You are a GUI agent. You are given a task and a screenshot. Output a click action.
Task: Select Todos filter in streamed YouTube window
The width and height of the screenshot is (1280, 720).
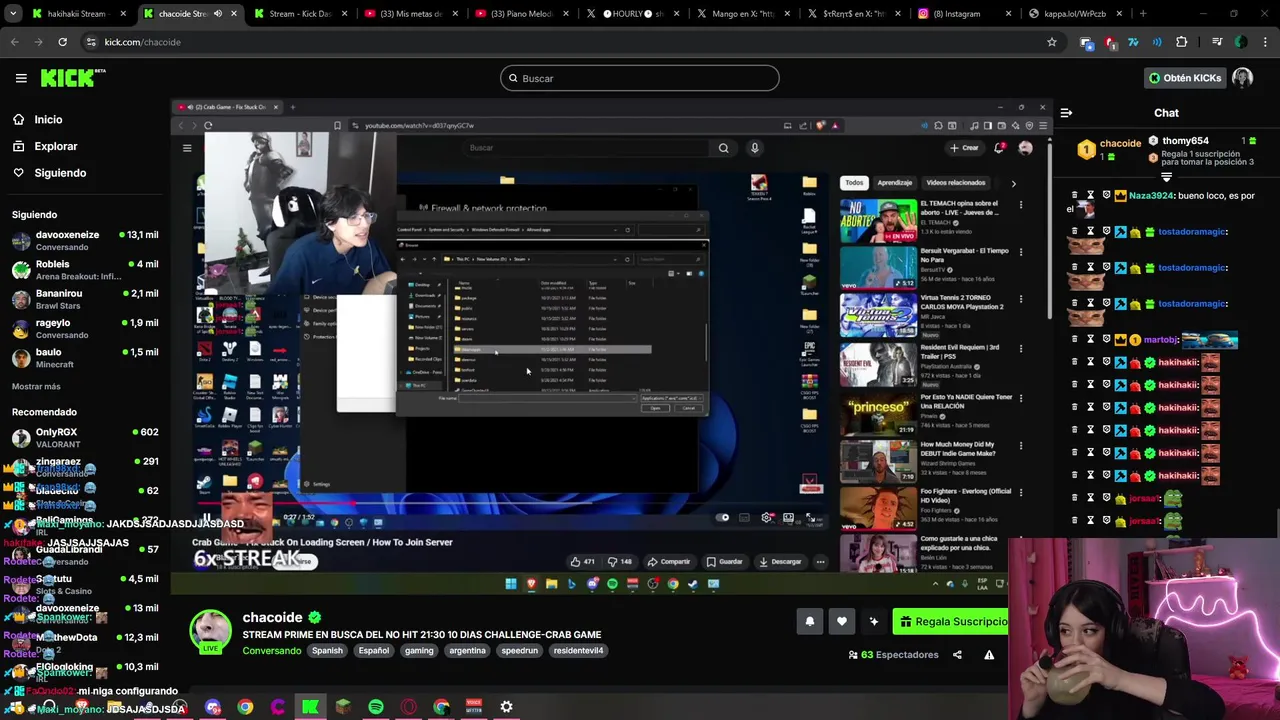854,183
